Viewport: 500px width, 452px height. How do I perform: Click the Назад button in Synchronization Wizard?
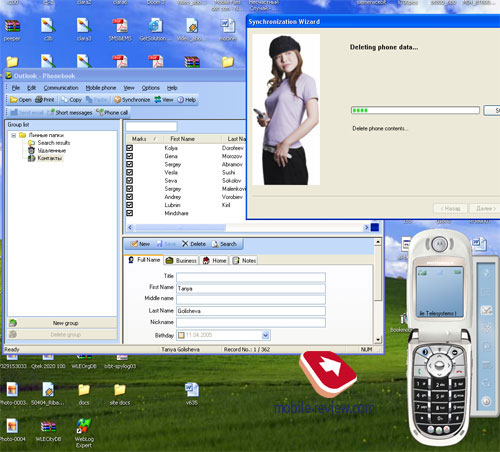click(x=450, y=208)
